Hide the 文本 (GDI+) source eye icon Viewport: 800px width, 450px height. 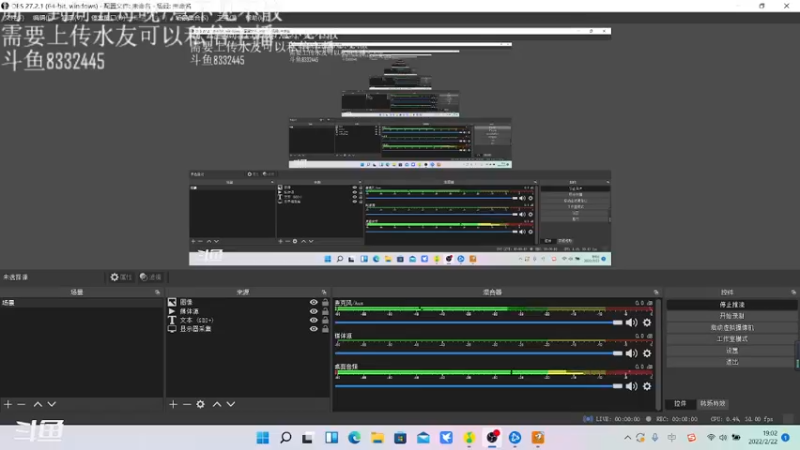click(x=313, y=320)
